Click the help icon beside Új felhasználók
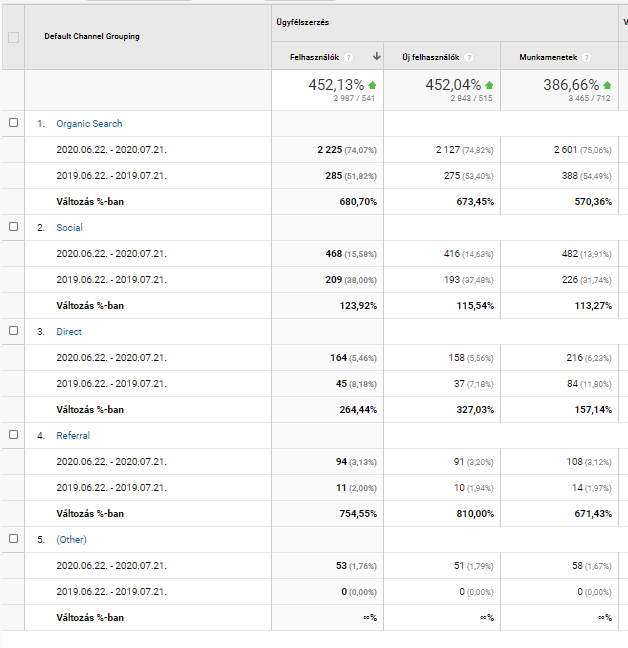The height and width of the screenshot is (648, 628). click(469, 58)
